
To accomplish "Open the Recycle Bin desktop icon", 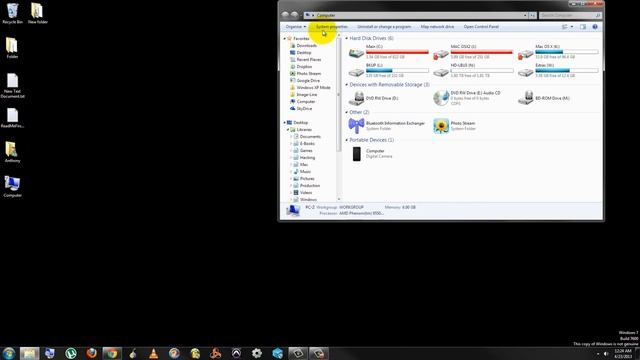I will tap(12, 11).
